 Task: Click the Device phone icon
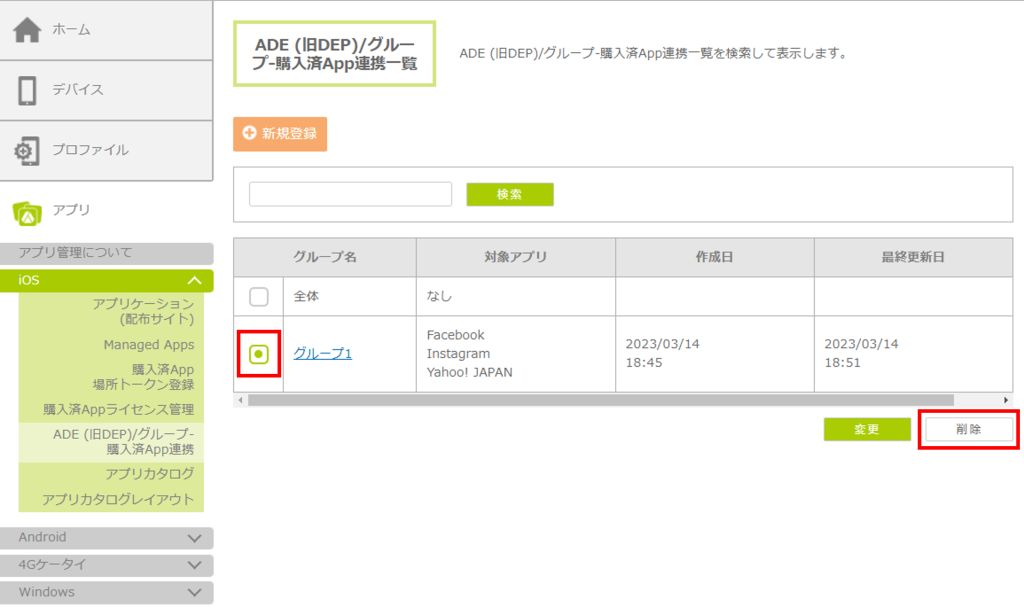point(27,90)
